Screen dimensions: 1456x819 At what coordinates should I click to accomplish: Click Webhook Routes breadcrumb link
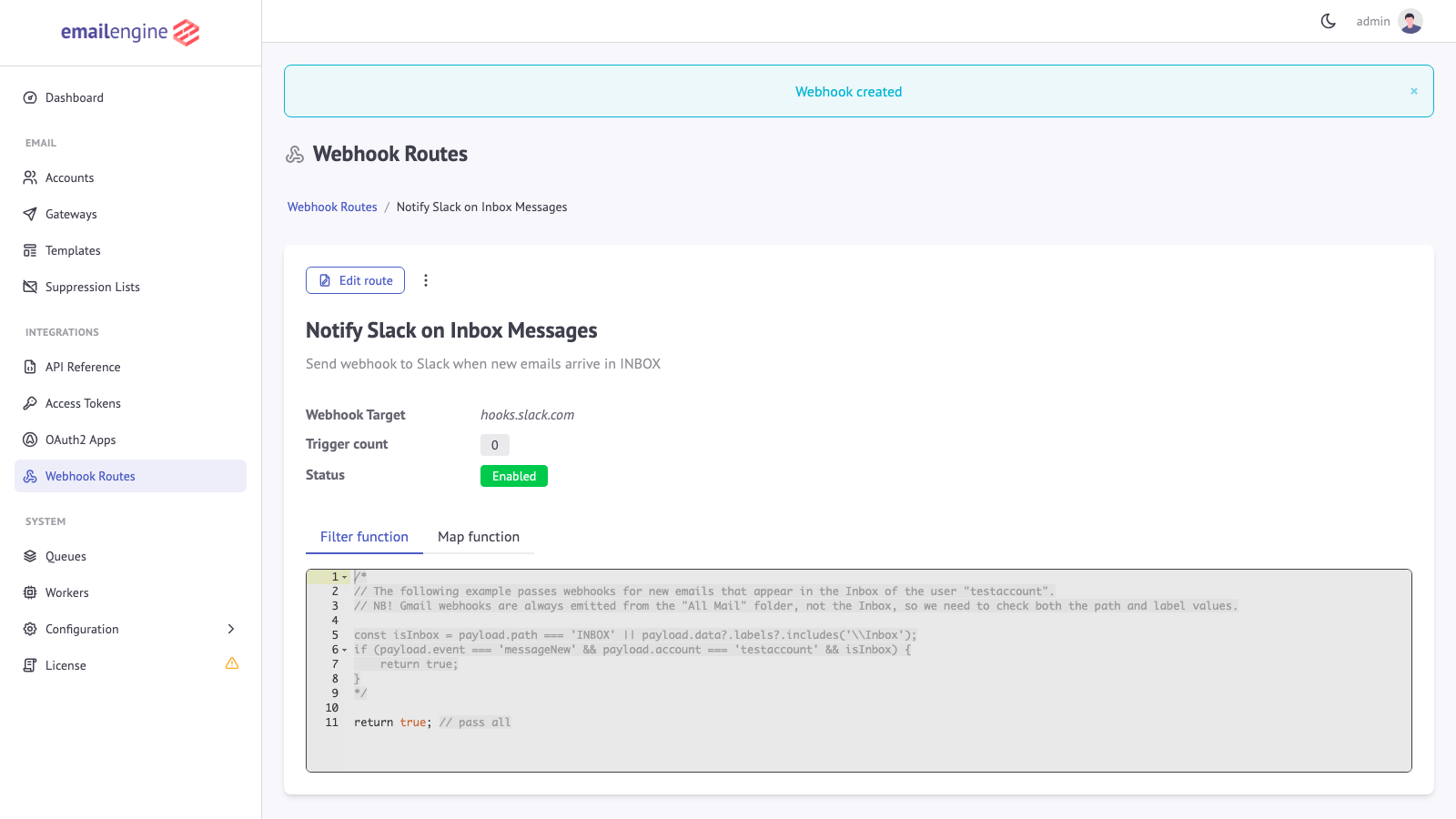332,207
